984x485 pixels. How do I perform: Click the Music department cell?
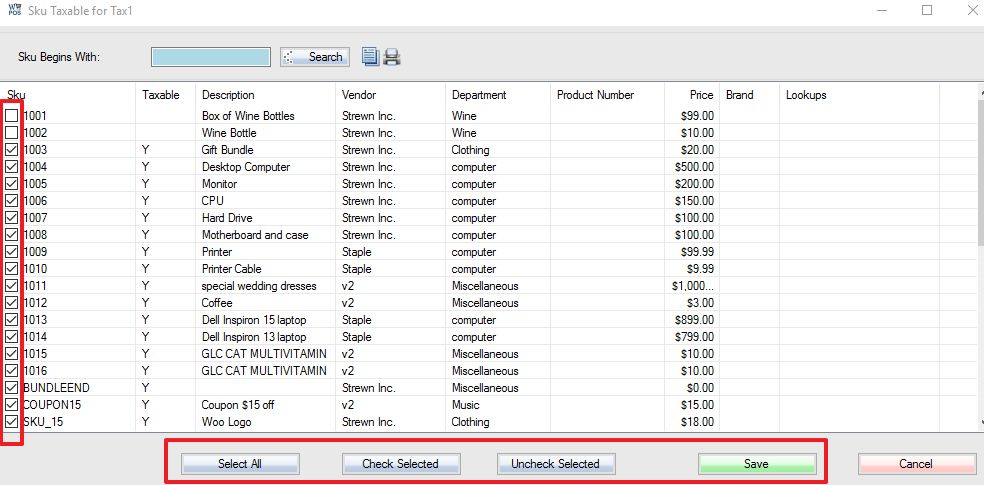pos(465,404)
